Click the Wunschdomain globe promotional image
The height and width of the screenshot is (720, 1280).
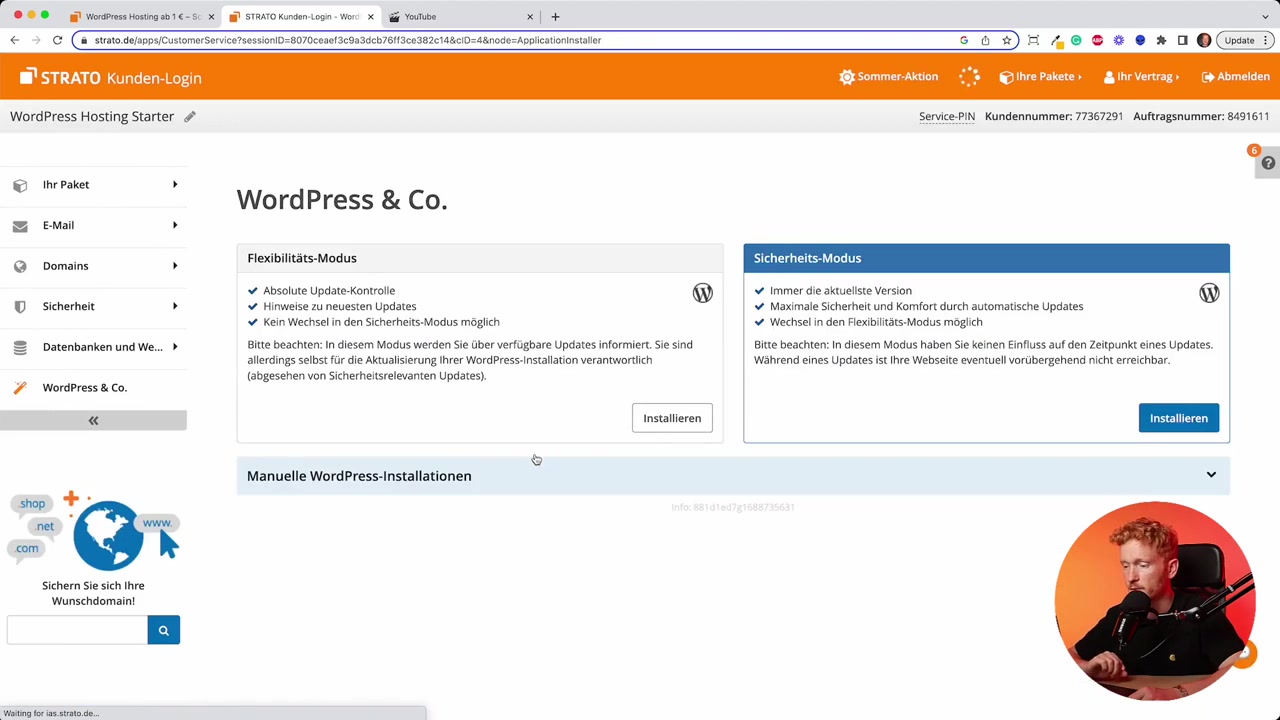(x=95, y=530)
